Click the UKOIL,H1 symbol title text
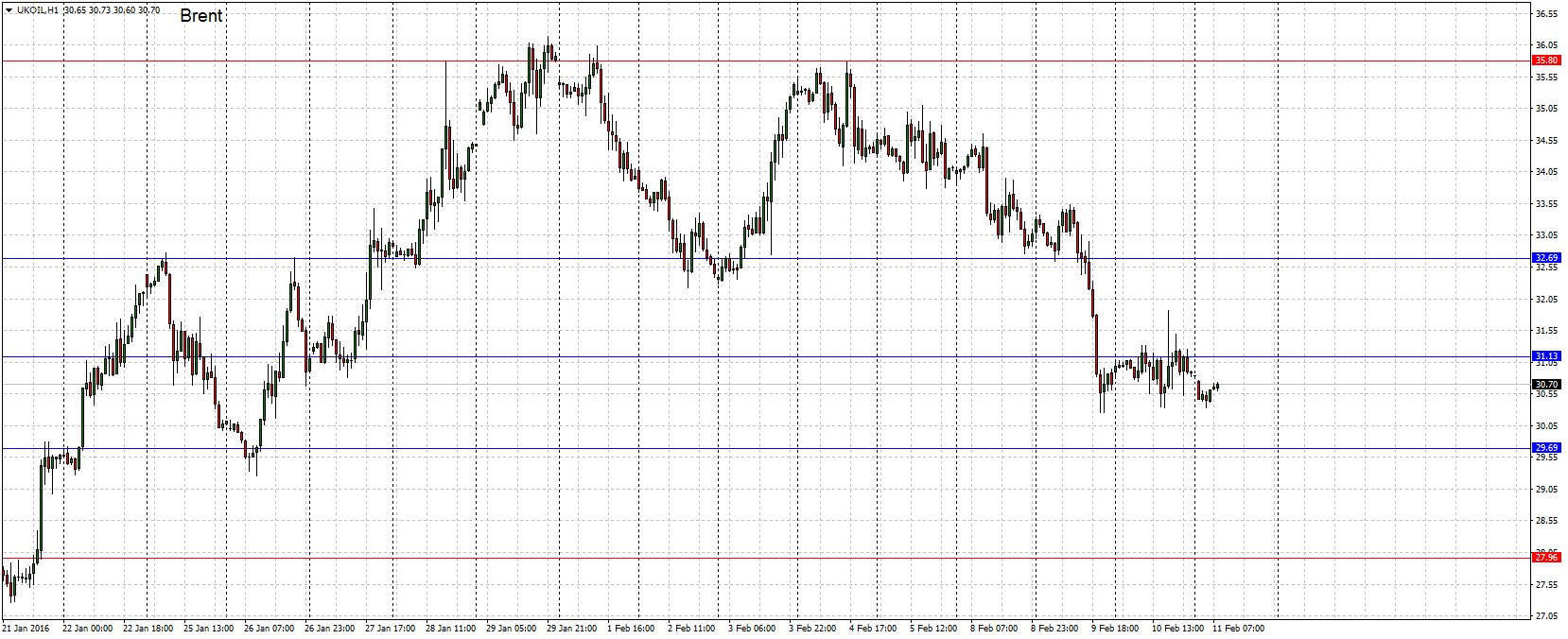 point(39,10)
